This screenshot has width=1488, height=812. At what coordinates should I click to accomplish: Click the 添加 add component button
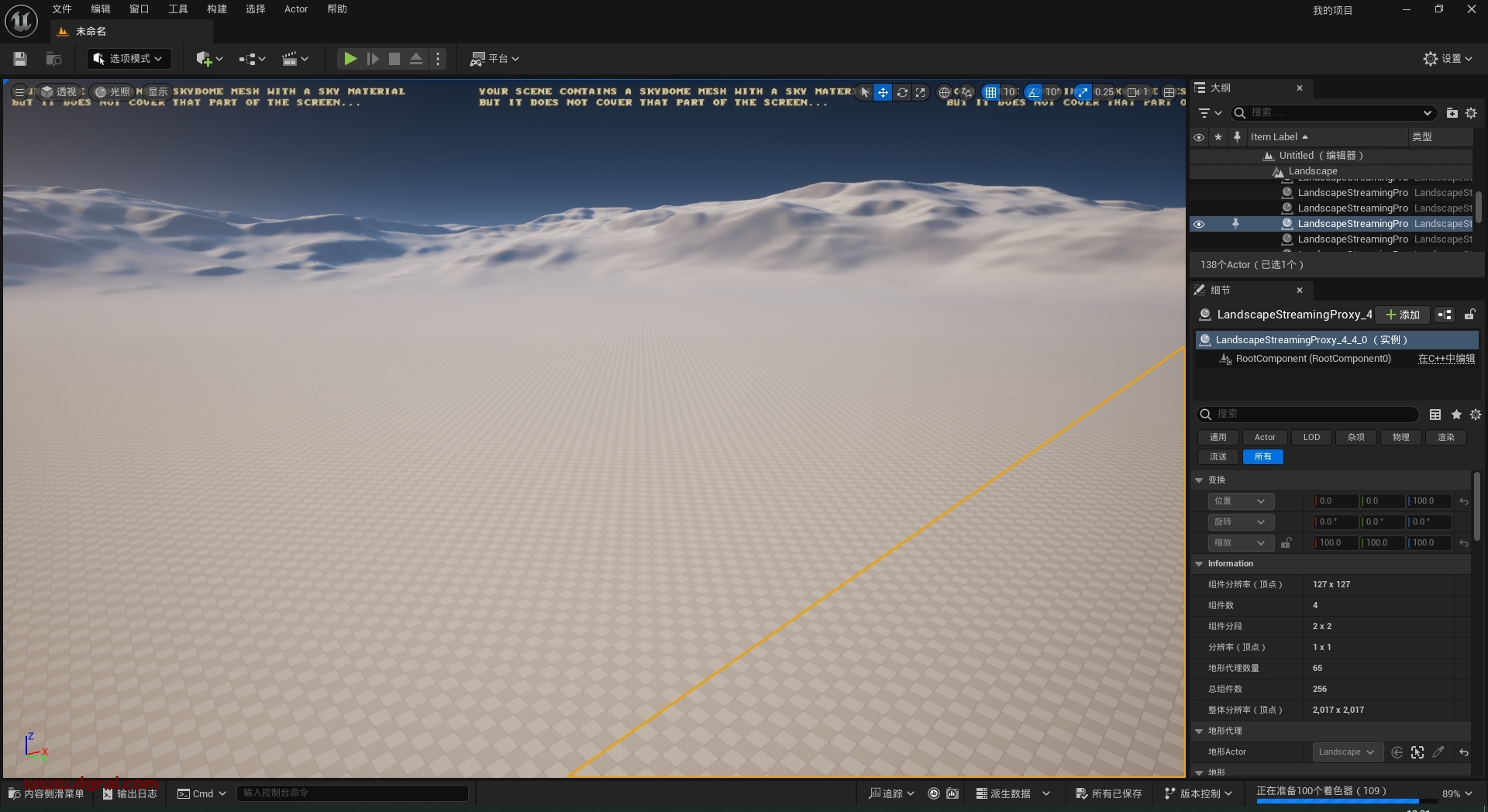[x=1403, y=315]
